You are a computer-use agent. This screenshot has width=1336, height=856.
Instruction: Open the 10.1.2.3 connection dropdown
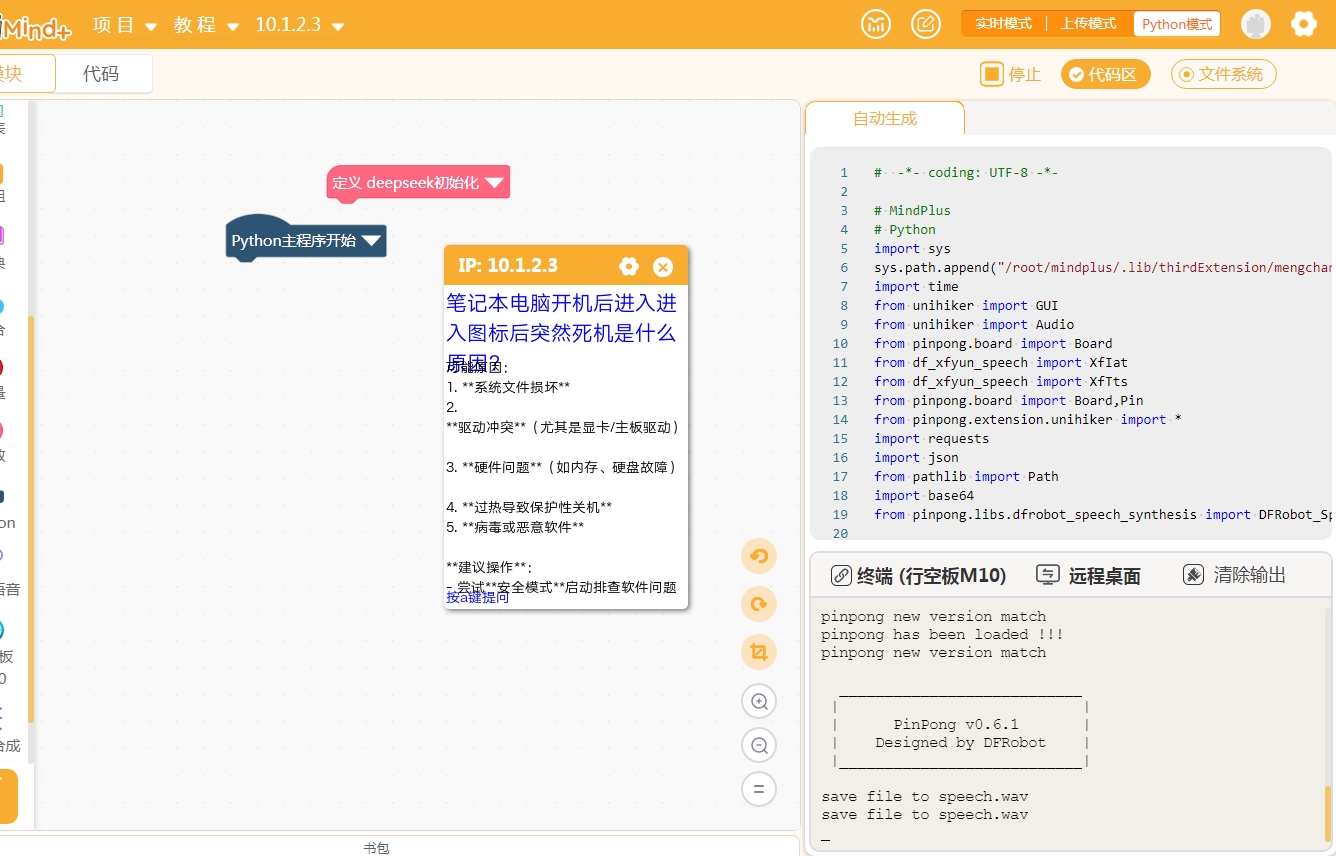[x=300, y=25]
